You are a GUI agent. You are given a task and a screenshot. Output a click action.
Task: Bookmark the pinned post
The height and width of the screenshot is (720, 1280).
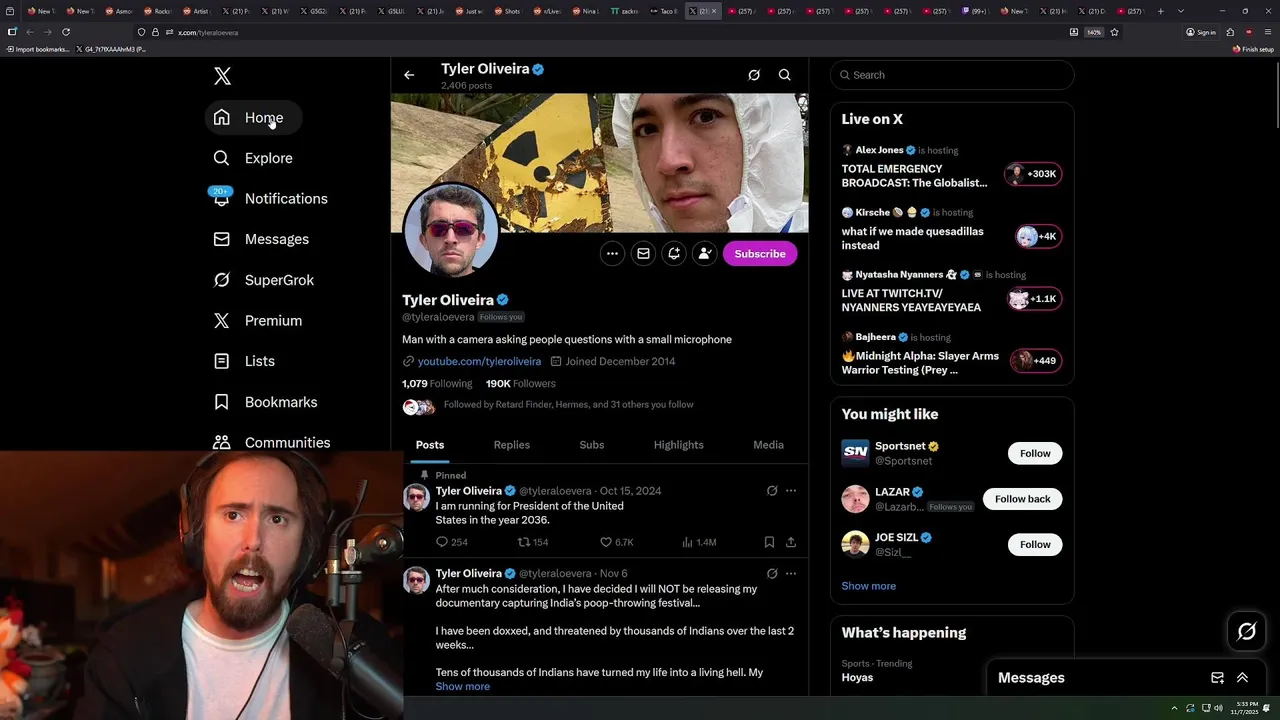point(769,542)
